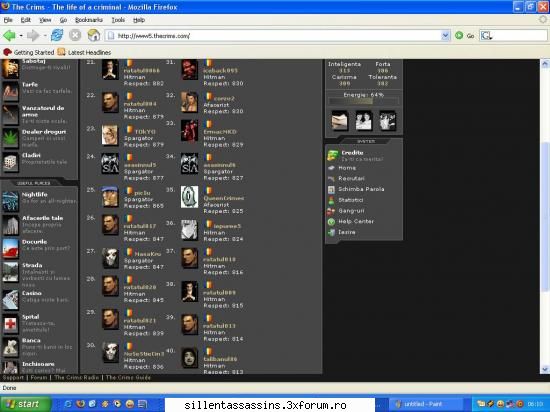
Task: Open Vanzatorul de arme icon
Action: pyautogui.click(x=10, y=115)
